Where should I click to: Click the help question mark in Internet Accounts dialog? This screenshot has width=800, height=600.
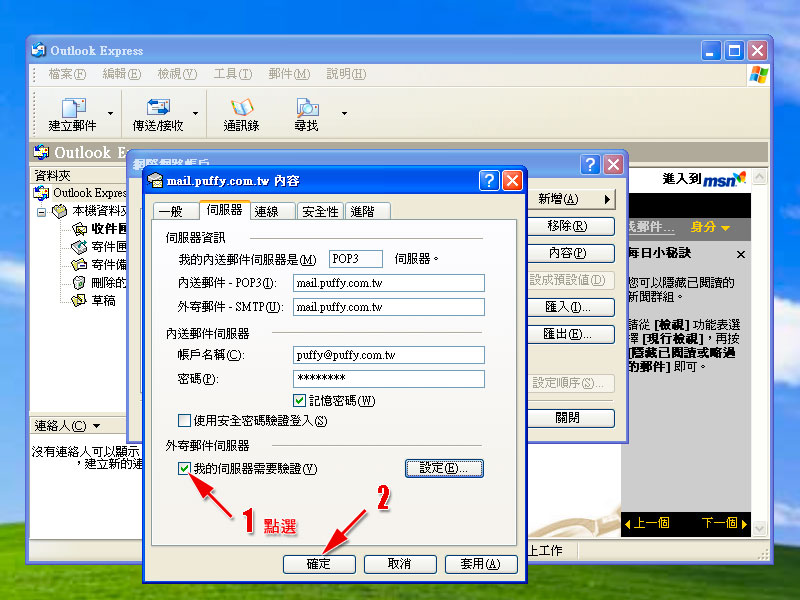tap(590, 164)
